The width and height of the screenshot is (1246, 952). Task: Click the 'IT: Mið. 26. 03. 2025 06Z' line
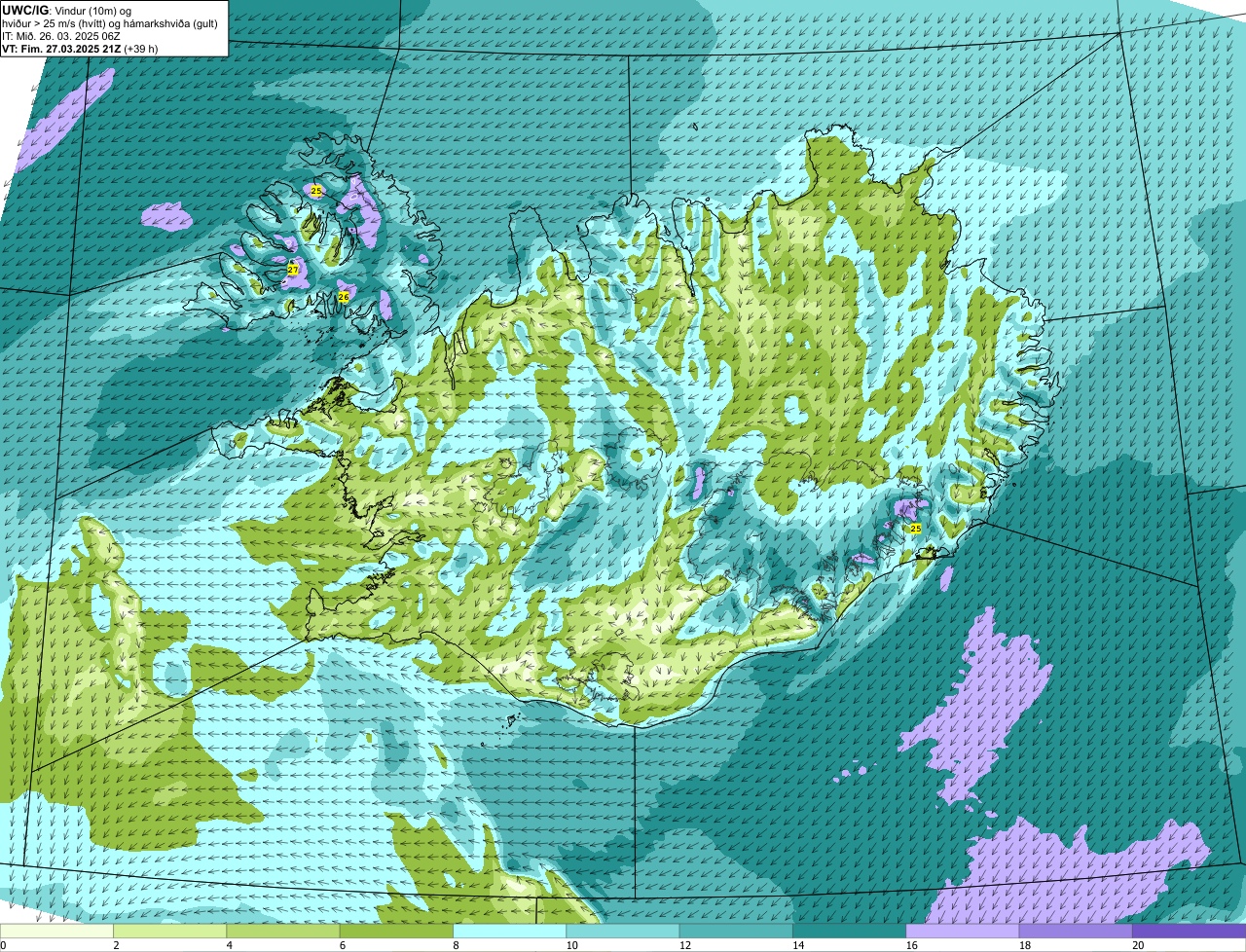click(61, 36)
